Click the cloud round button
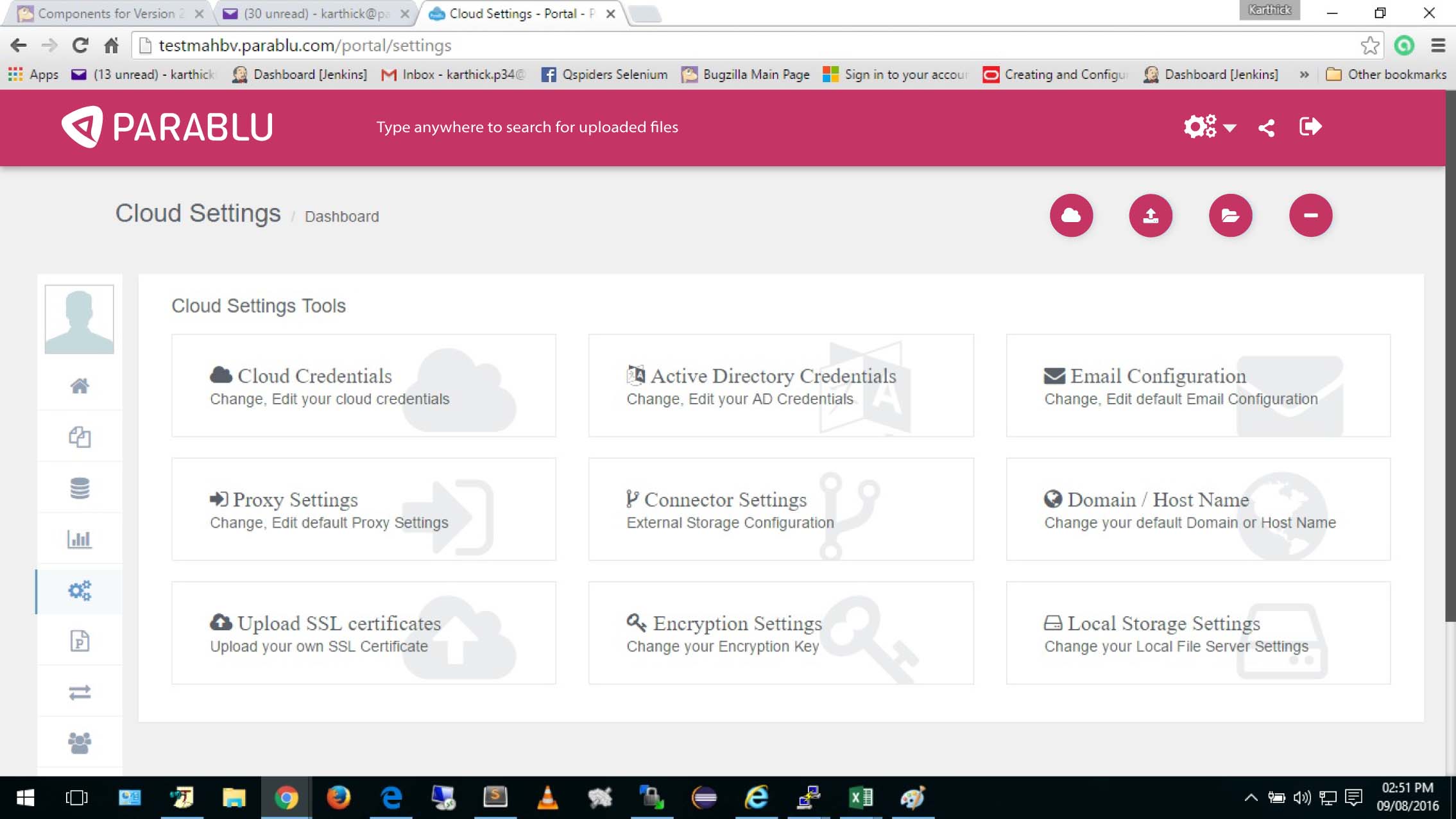Image resolution: width=1456 pixels, height=819 pixels. click(1071, 216)
